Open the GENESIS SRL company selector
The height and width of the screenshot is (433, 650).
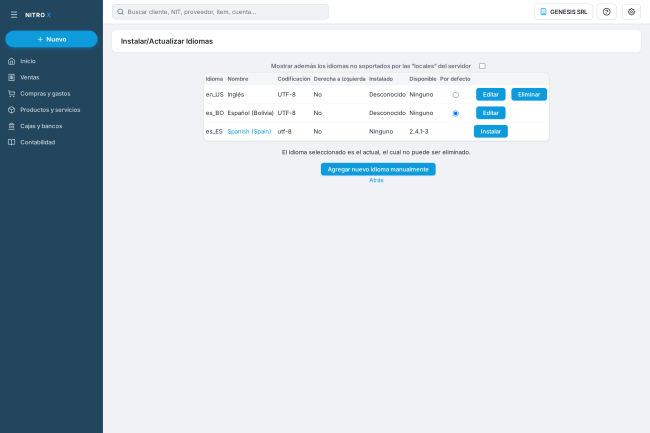[x=563, y=12]
